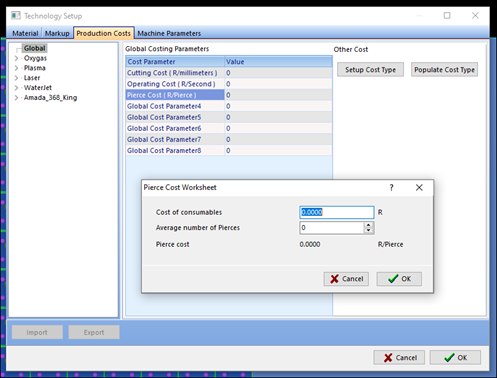497x378 pixels.
Task: Cancel the Pierce Cost Worksheet dialog
Action: click(346, 279)
